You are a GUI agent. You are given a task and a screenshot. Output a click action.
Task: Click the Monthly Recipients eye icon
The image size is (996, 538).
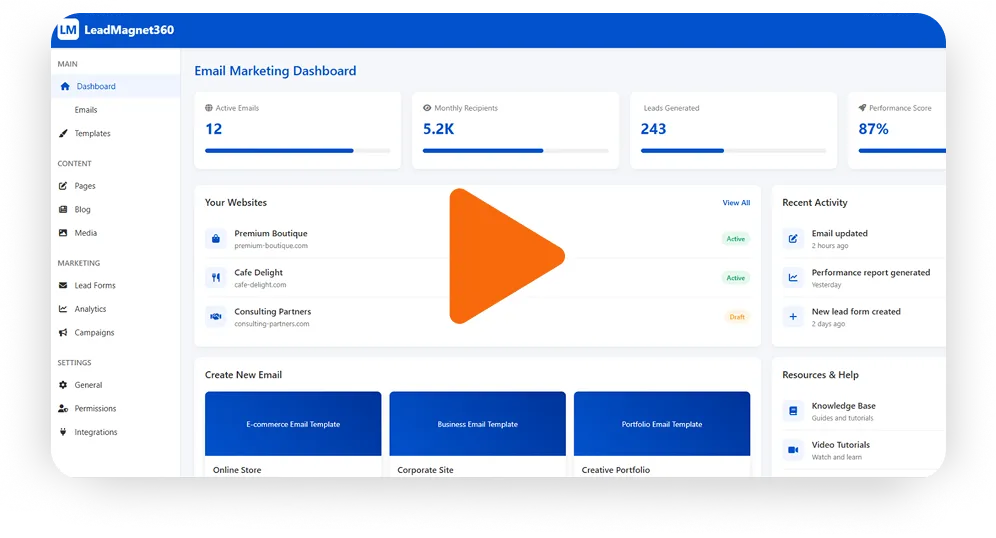pos(427,108)
